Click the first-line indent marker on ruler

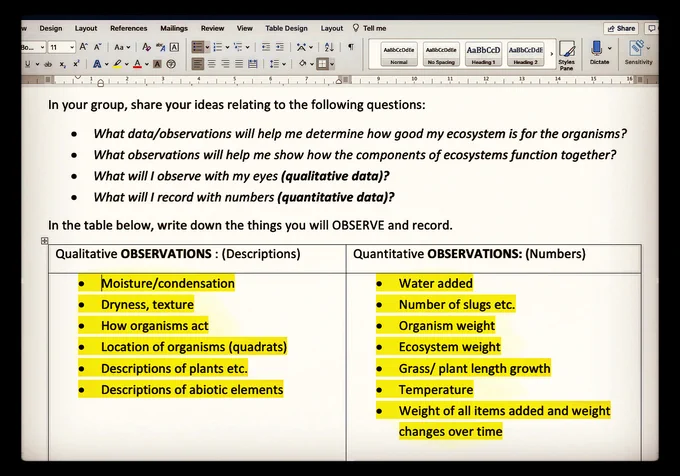click(78, 78)
